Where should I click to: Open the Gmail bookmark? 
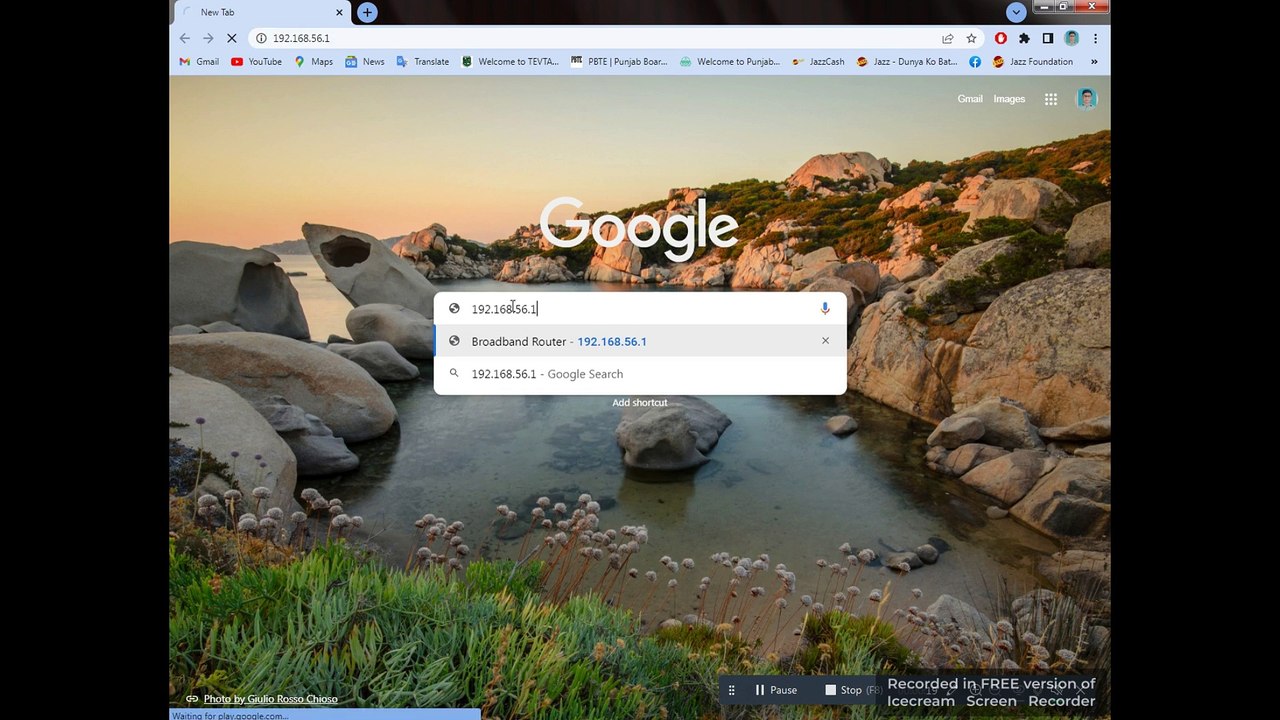(x=199, y=61)
